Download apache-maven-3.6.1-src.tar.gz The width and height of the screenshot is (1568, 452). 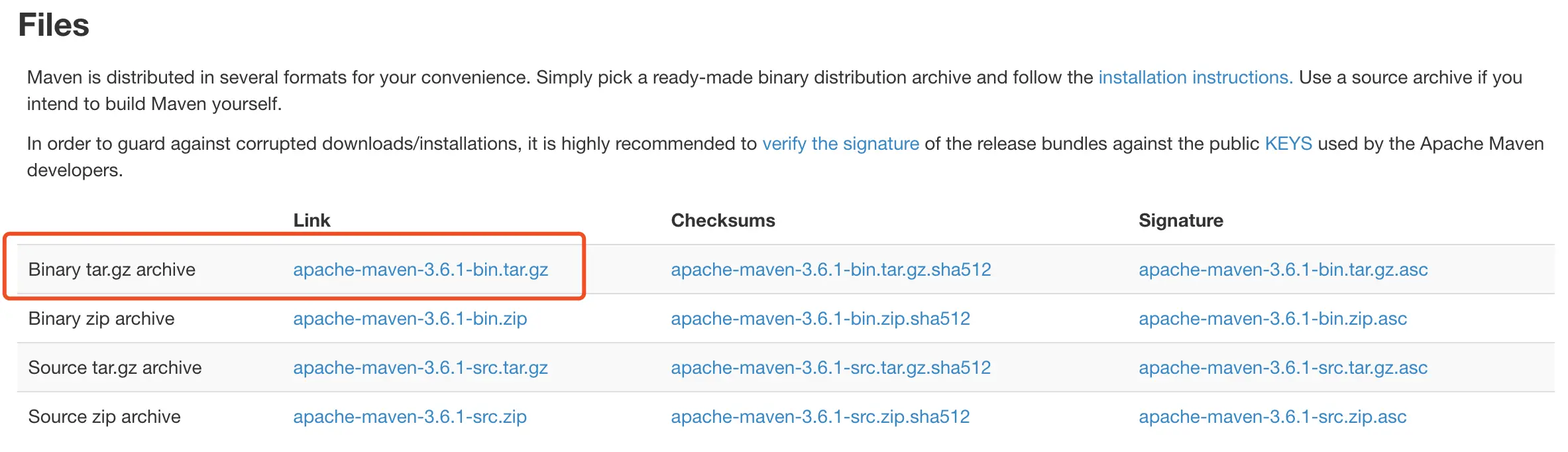[421, 368]
